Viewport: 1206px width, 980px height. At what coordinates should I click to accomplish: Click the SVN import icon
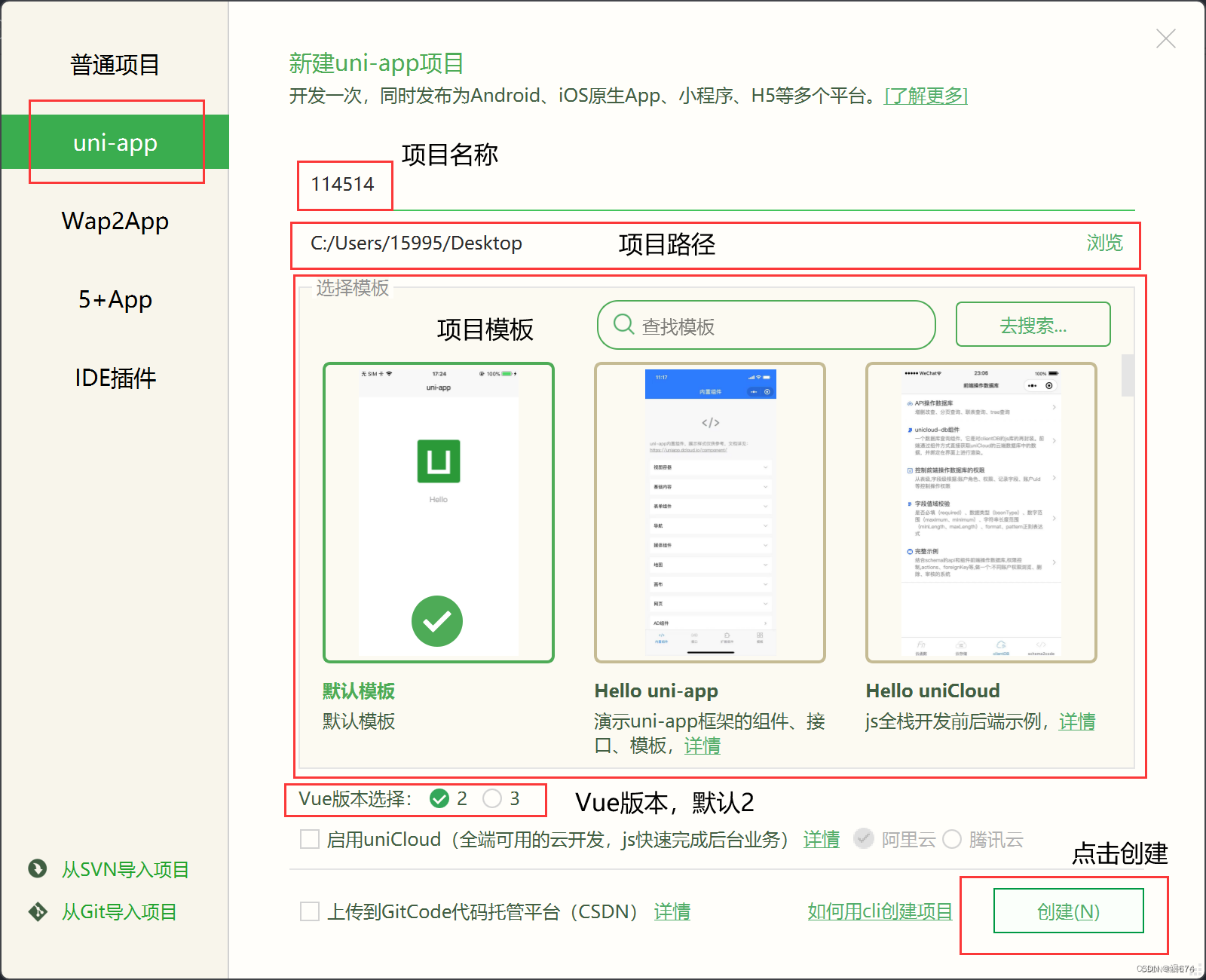[x=38, y=868]
